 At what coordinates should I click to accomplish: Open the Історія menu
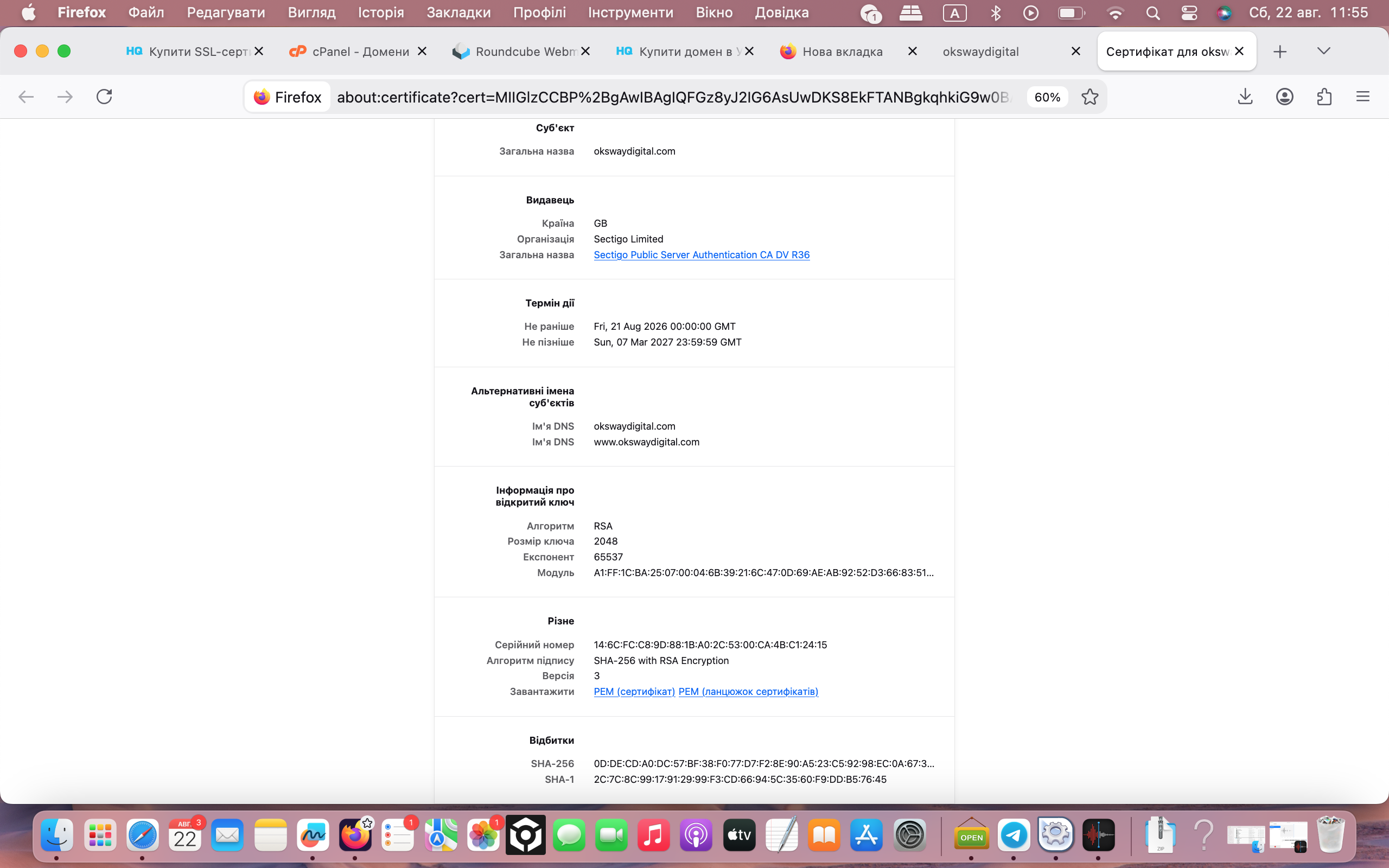(x=380, y=12)
